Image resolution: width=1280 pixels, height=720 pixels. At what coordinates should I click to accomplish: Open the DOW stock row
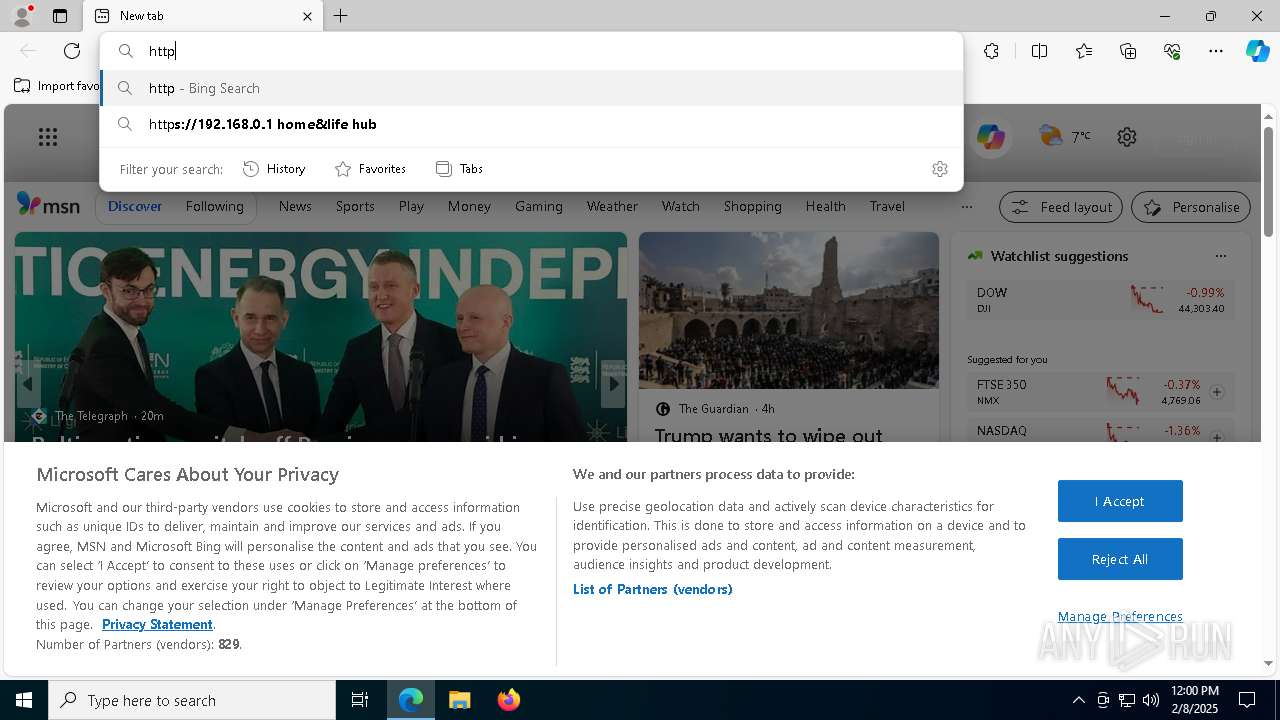point(1101,299)
